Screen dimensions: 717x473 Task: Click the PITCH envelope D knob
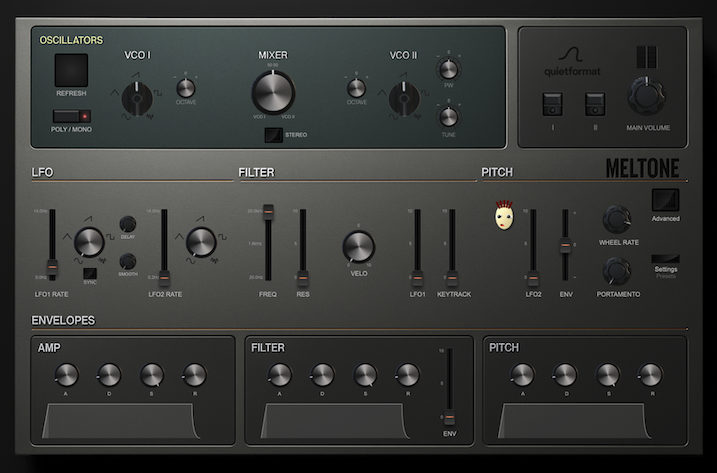pyautogui.click(x=566, y=375)
